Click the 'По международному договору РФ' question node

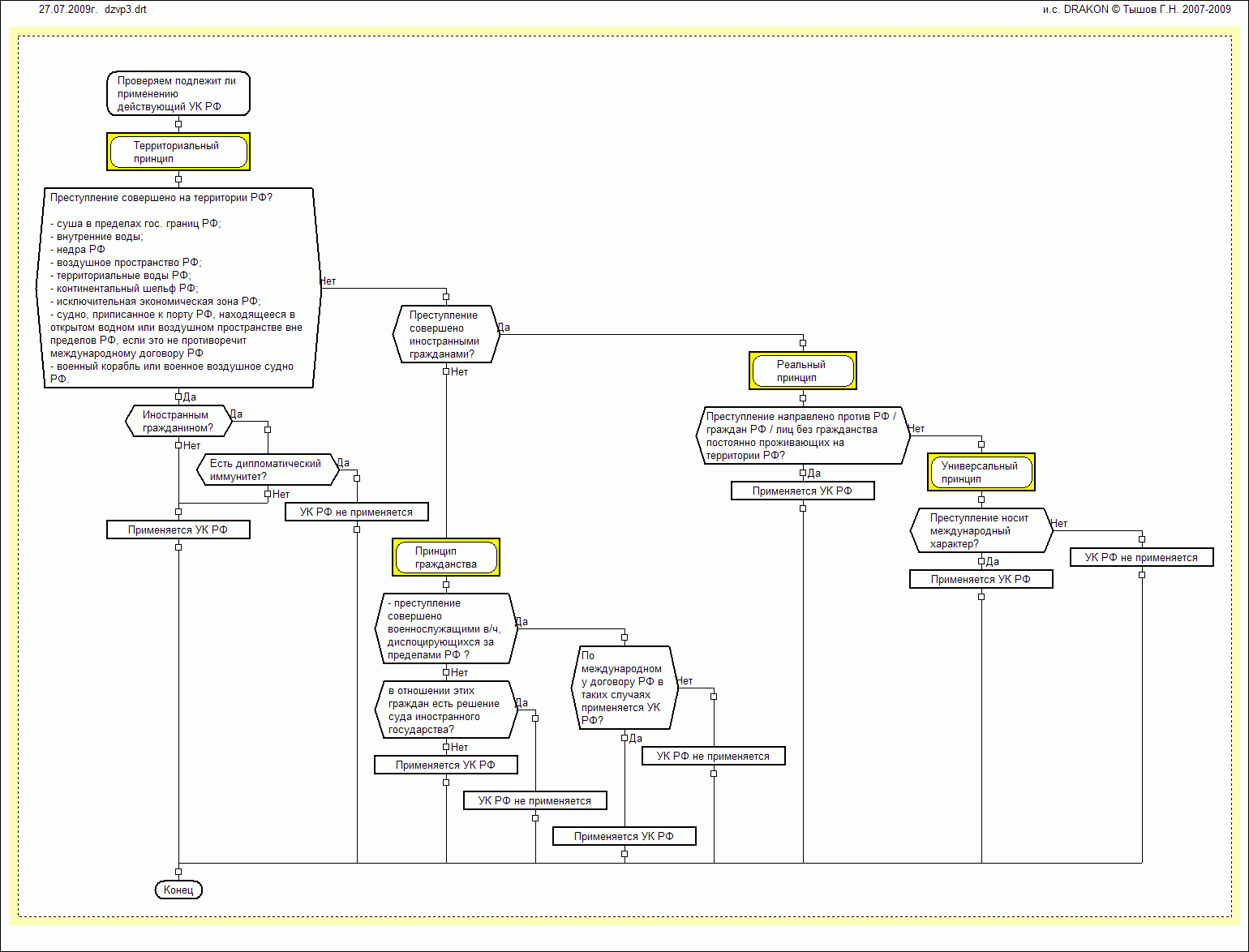(624, 688)
